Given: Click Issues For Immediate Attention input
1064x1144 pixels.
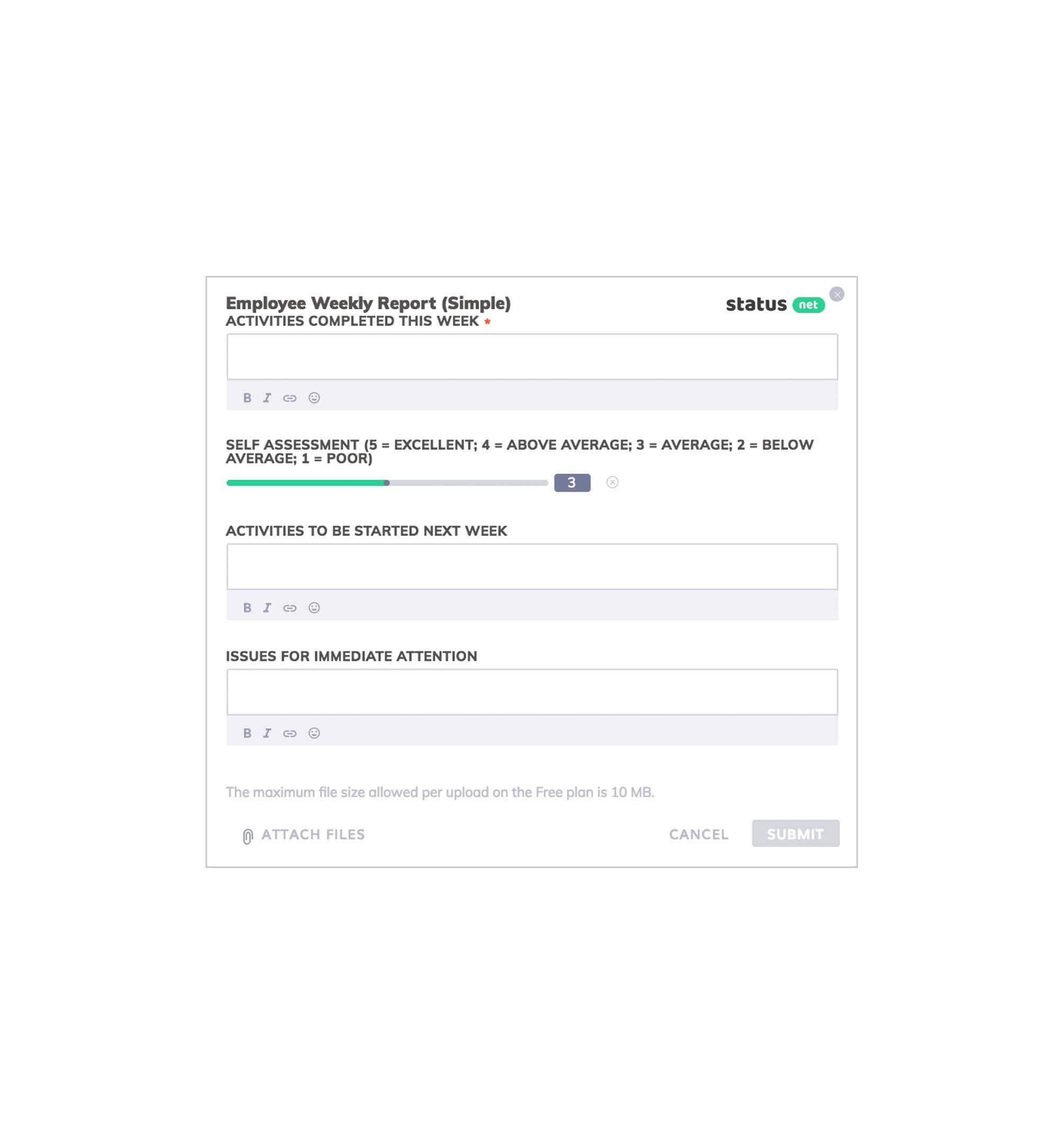Looking at the screenshot, I should (532, 692).
